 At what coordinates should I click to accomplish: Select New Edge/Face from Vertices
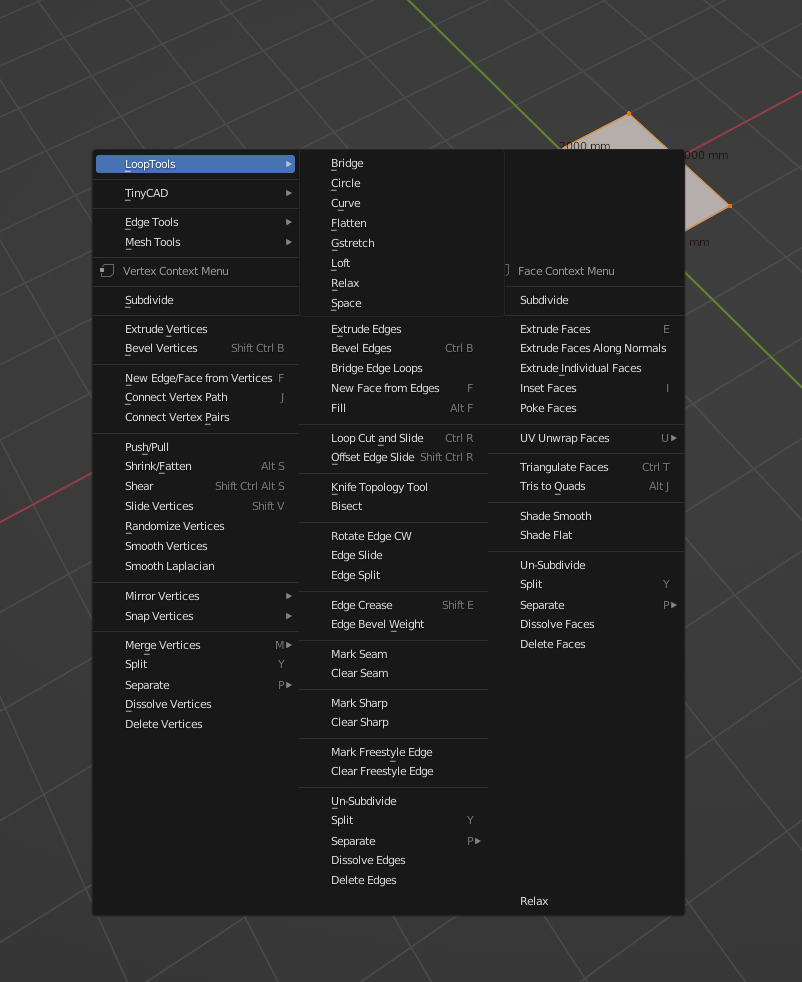(195, 378)
